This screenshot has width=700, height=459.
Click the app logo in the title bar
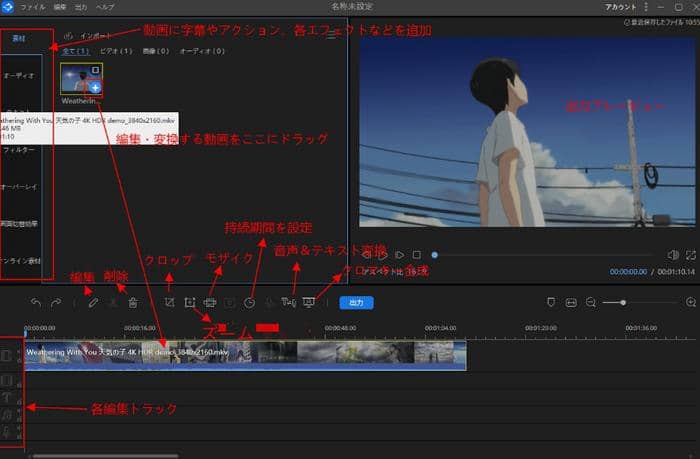[8, 7]
